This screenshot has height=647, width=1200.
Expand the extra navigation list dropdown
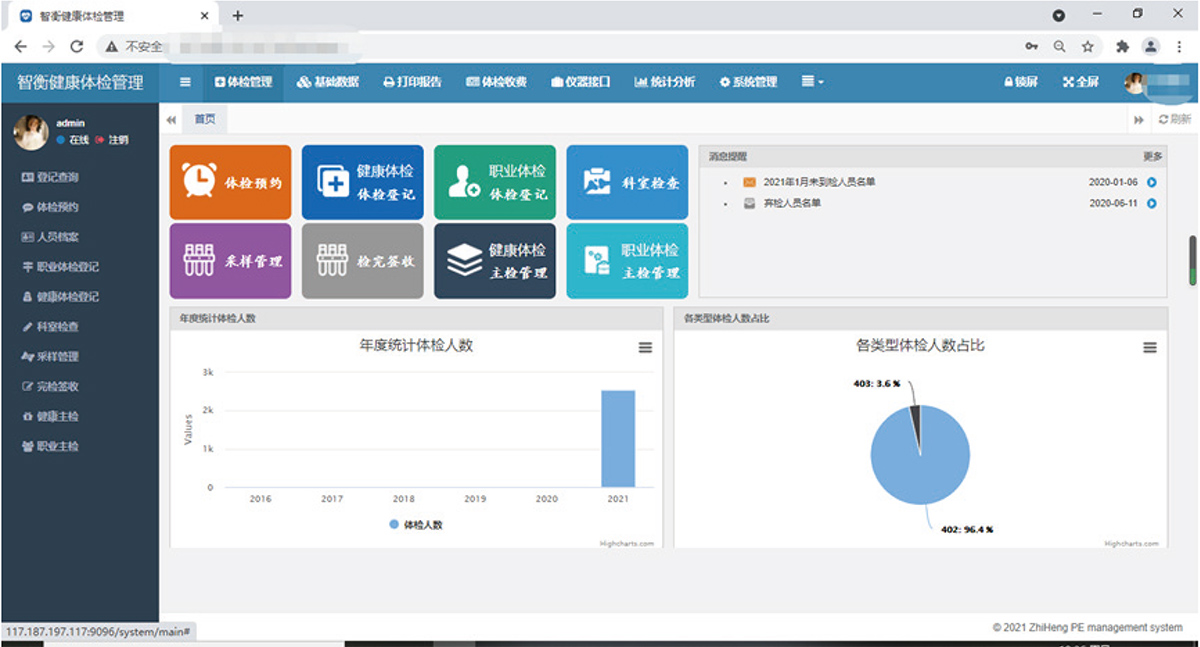coord(812,82)
